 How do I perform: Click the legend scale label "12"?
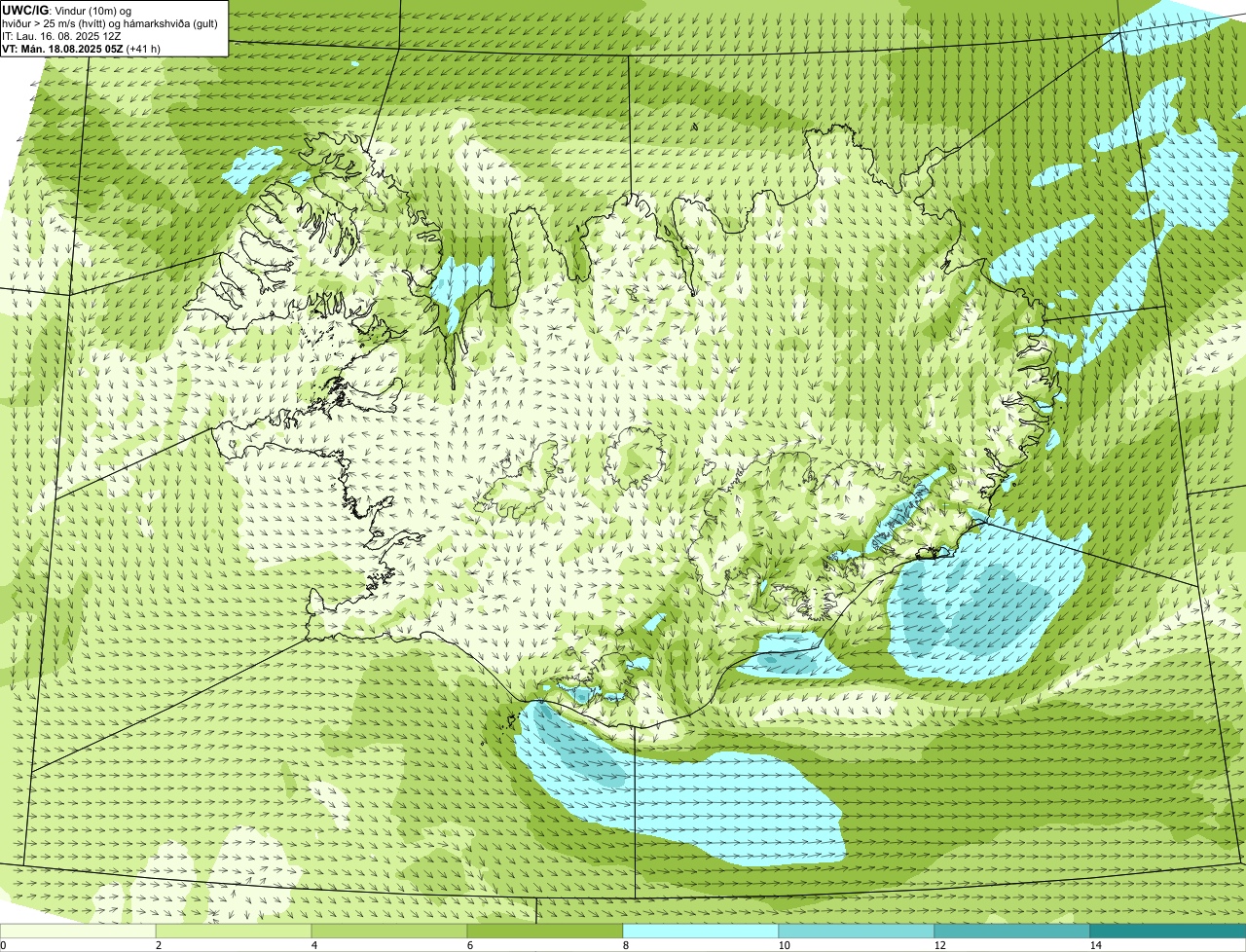(x=939, y=945)
